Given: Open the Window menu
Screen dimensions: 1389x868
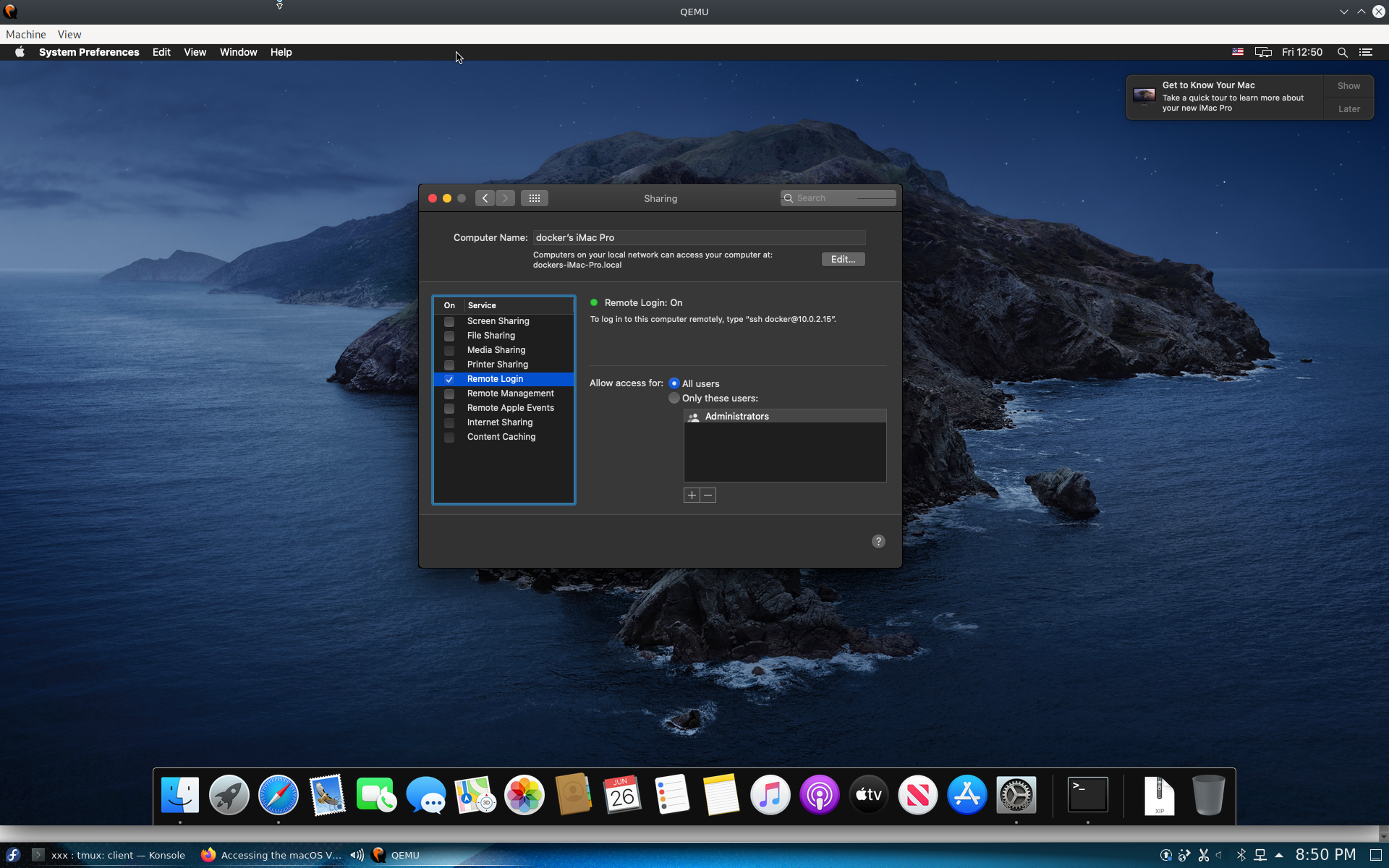Looking at the screenshot, I should click(238, 52).
